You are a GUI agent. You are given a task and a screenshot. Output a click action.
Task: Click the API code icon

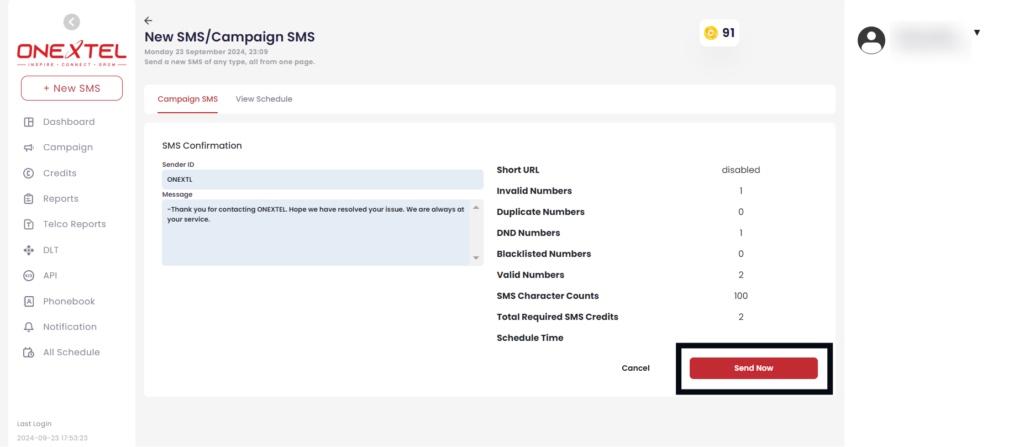click(29, 276)
